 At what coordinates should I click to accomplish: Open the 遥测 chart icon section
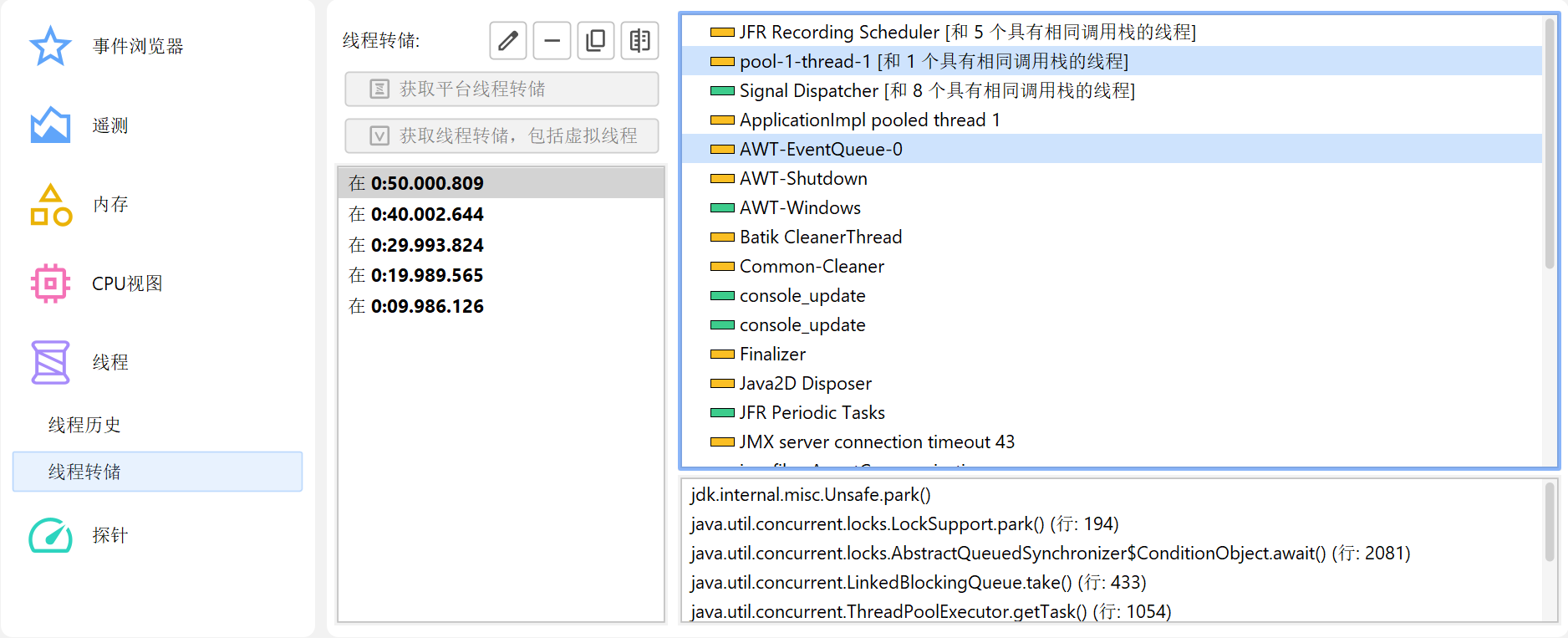click(x=50, y=125)
